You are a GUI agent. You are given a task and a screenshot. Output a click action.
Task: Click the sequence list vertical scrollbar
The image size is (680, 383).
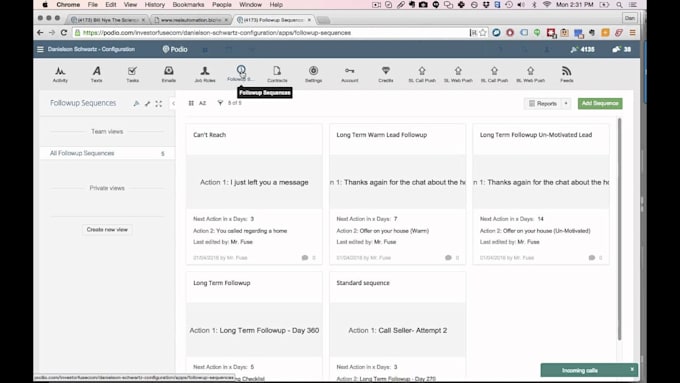(619, 229)
